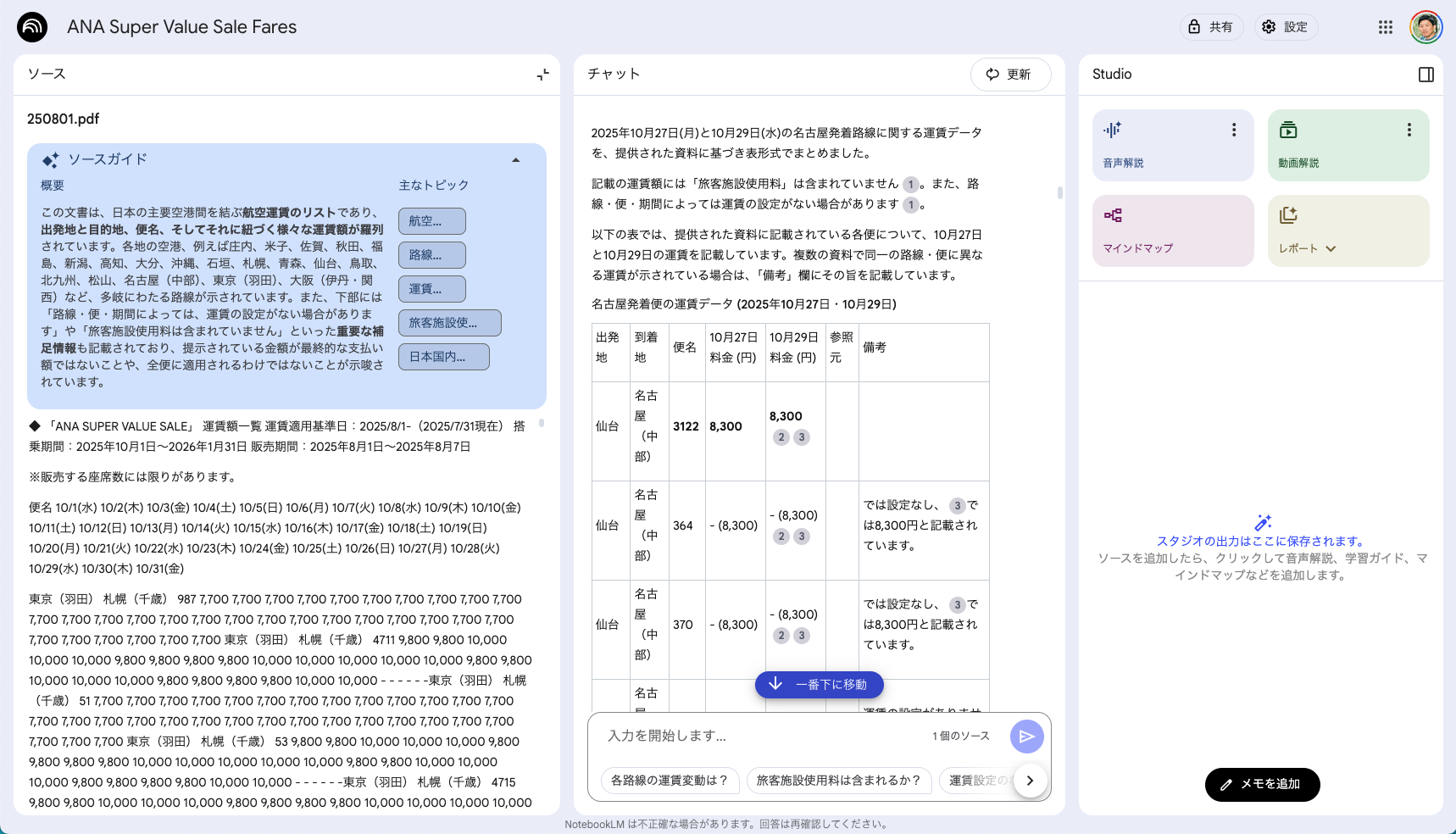Show next suggestions with the right arrow
The image size is (1456, 834).
click(1030, 781)
